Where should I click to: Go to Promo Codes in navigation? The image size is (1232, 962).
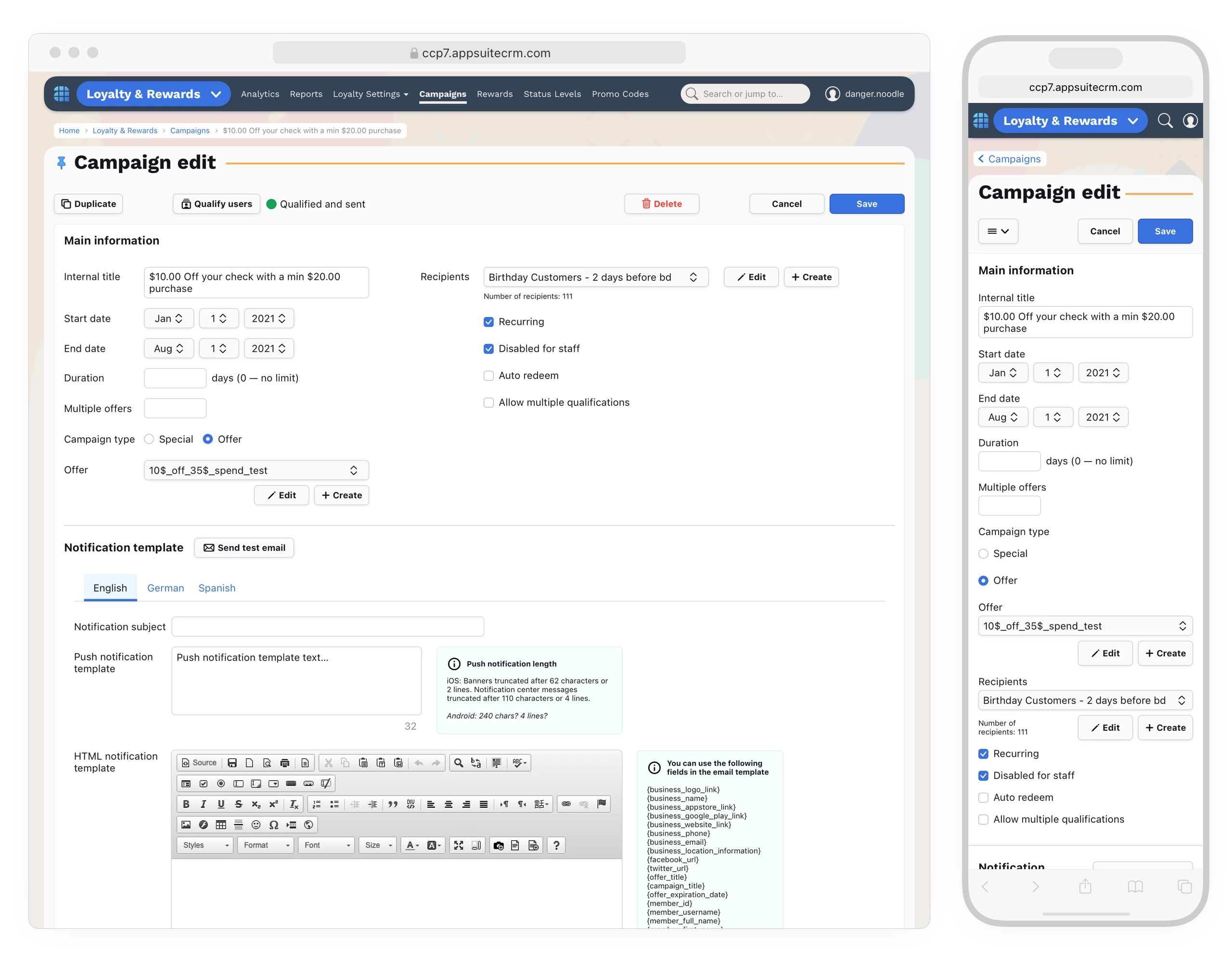pyautogui.click(x=619, y=94)
